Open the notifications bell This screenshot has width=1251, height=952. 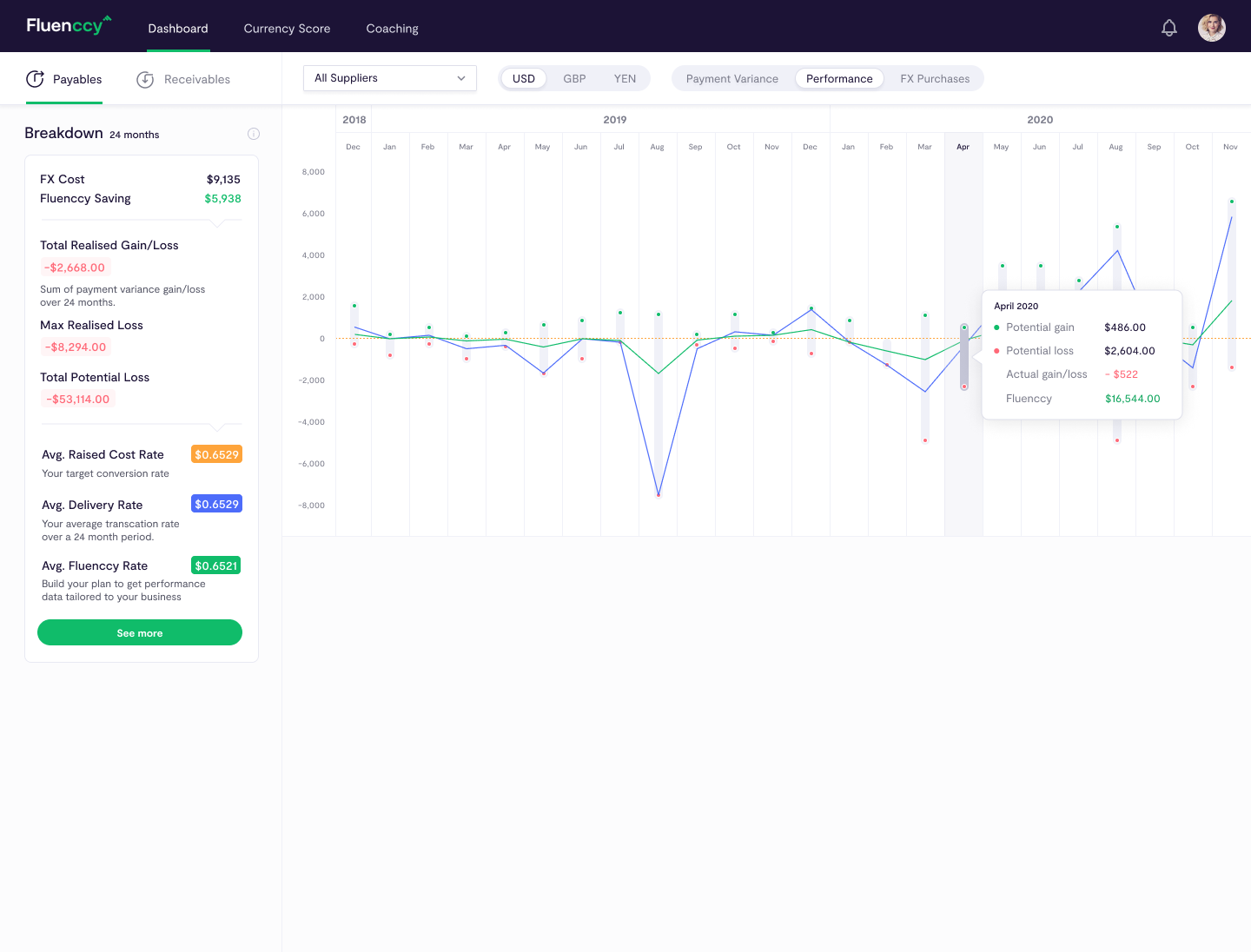1169,28
